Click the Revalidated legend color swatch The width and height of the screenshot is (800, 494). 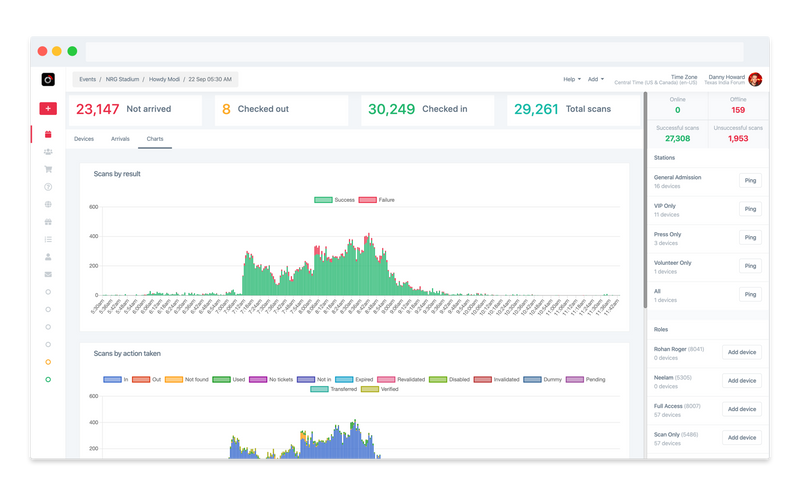pyautogui.click(x=386, y=380)
